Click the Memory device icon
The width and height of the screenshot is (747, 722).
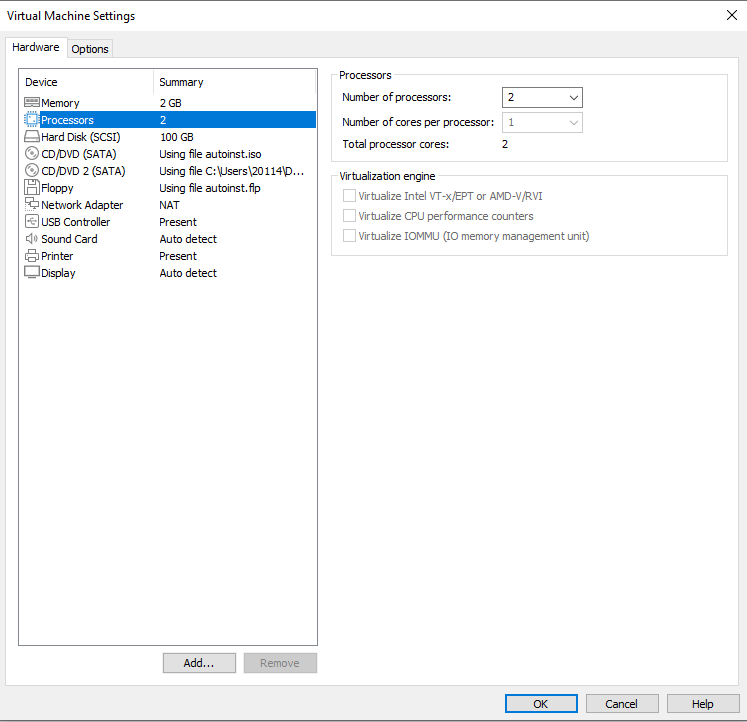(x=31, y=102)
